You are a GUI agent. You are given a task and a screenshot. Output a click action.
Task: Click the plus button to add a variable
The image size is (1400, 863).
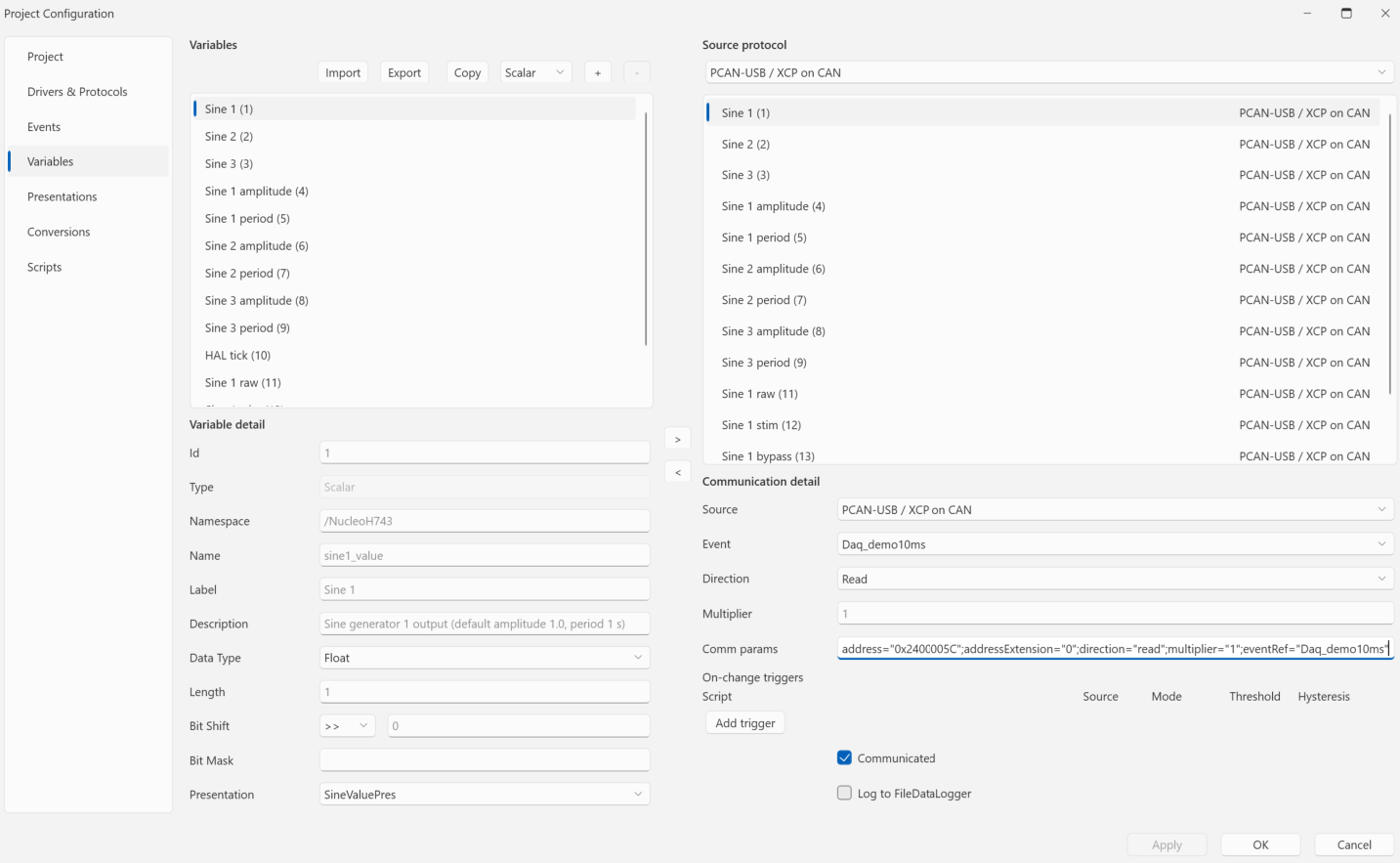coord(597,72)
